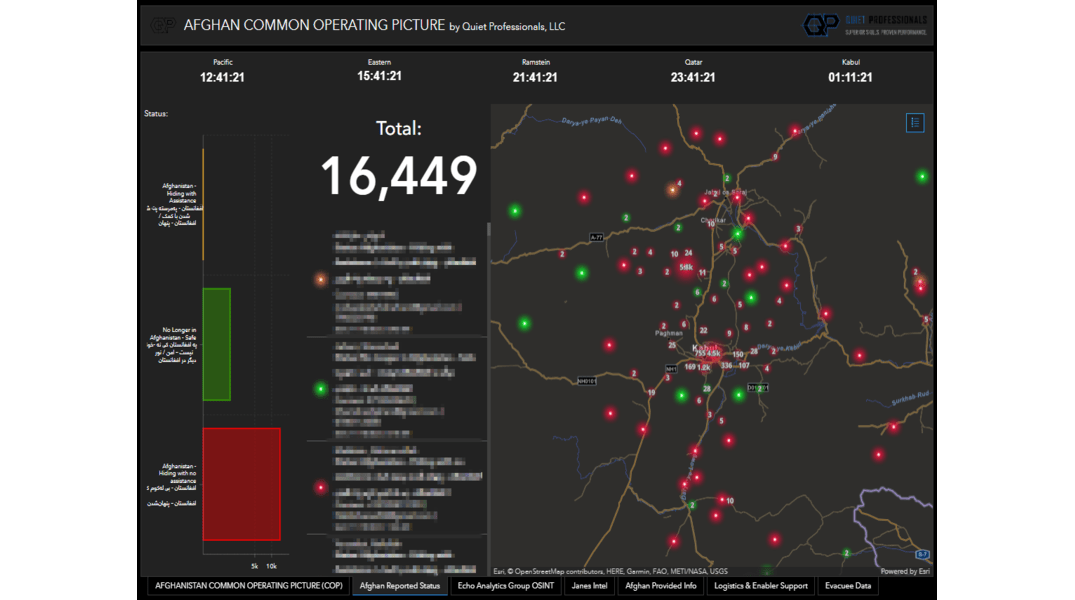
Task: Click the 5k axis label on chart
Action: coord(254,566)
